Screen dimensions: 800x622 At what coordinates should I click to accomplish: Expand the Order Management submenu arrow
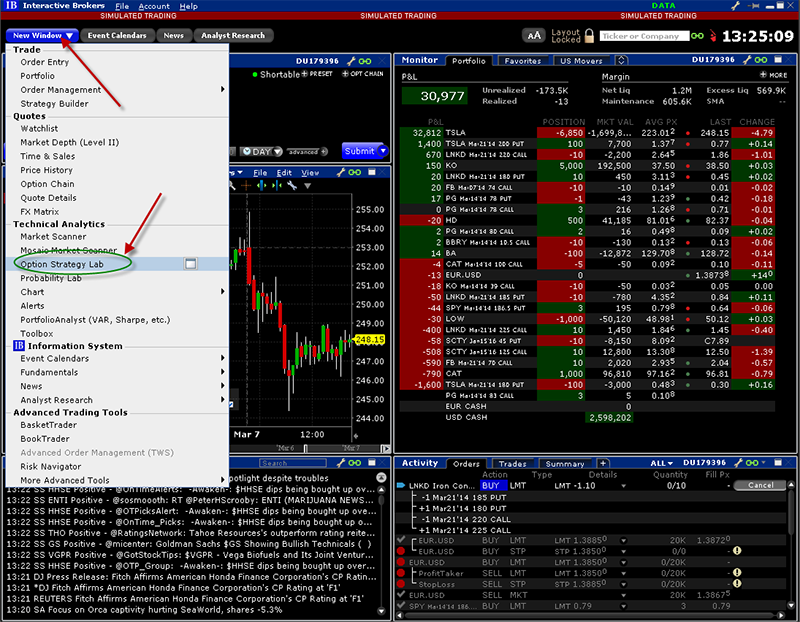(x=222, y=89)
